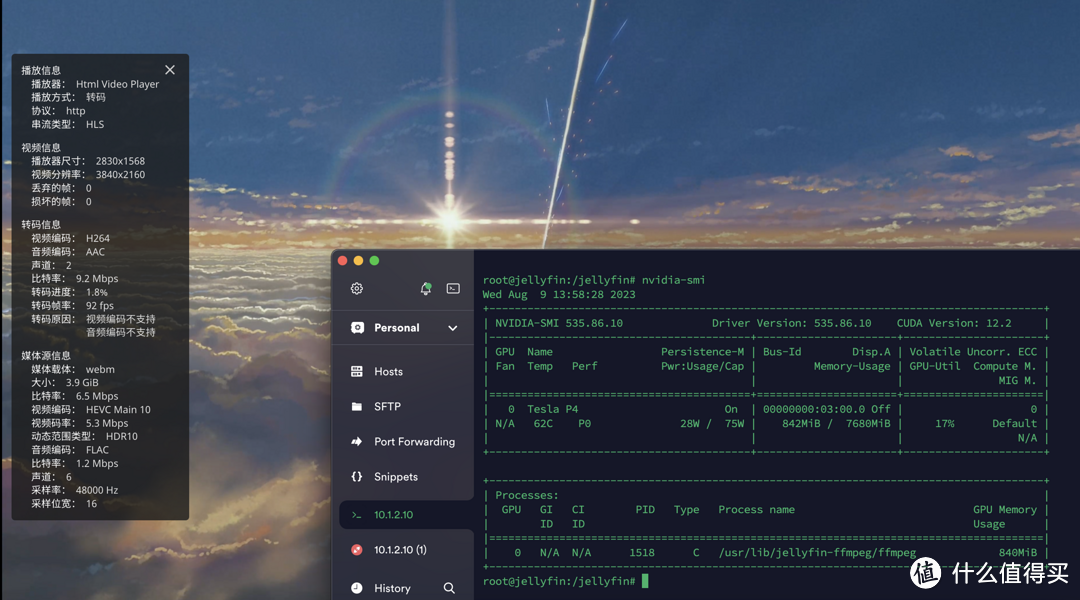
Task: Click the search icon beside History
Action: [449, 588]
